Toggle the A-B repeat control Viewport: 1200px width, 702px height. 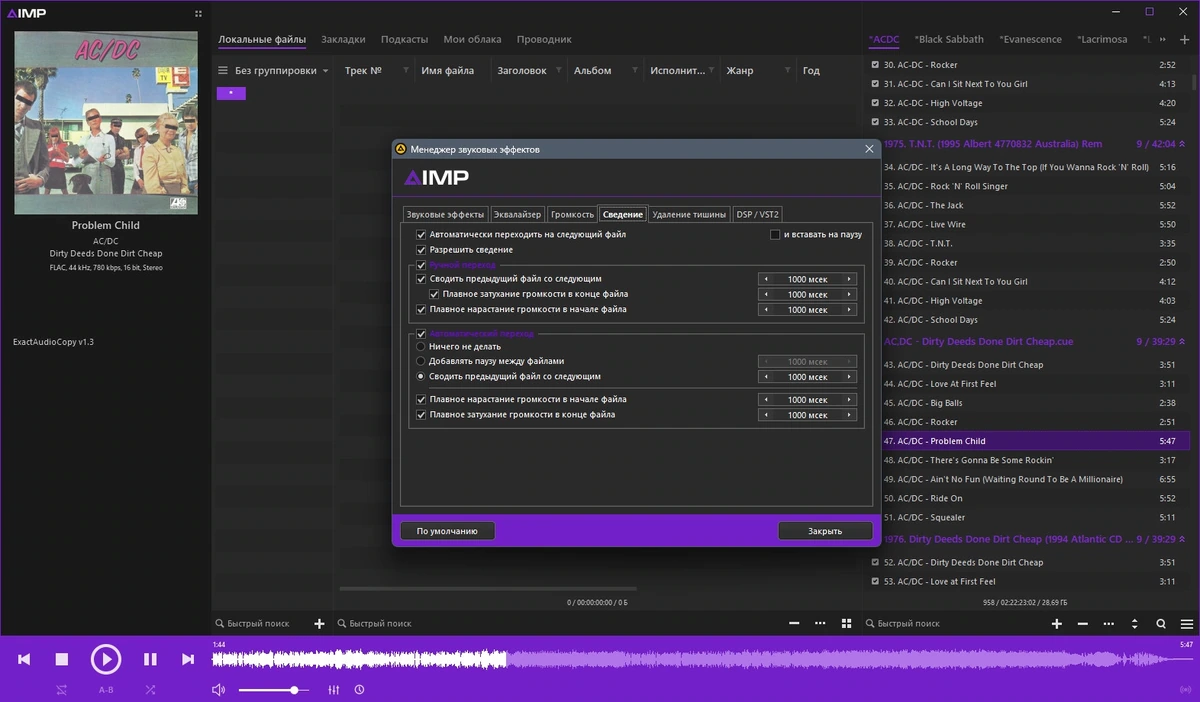tap(106, 690)
